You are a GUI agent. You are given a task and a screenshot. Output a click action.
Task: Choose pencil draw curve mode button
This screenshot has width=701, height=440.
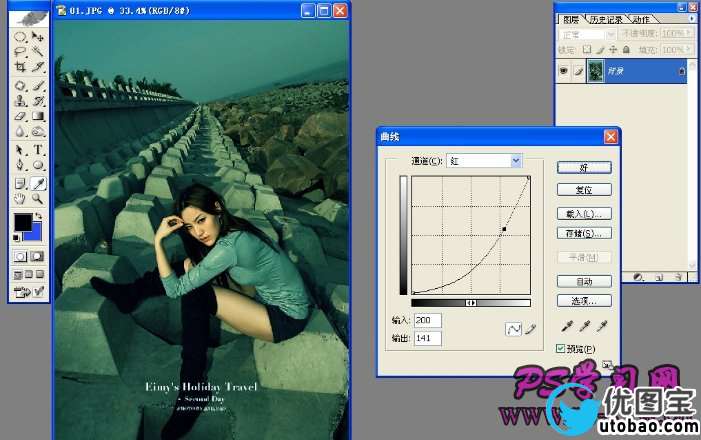[530, 330]
